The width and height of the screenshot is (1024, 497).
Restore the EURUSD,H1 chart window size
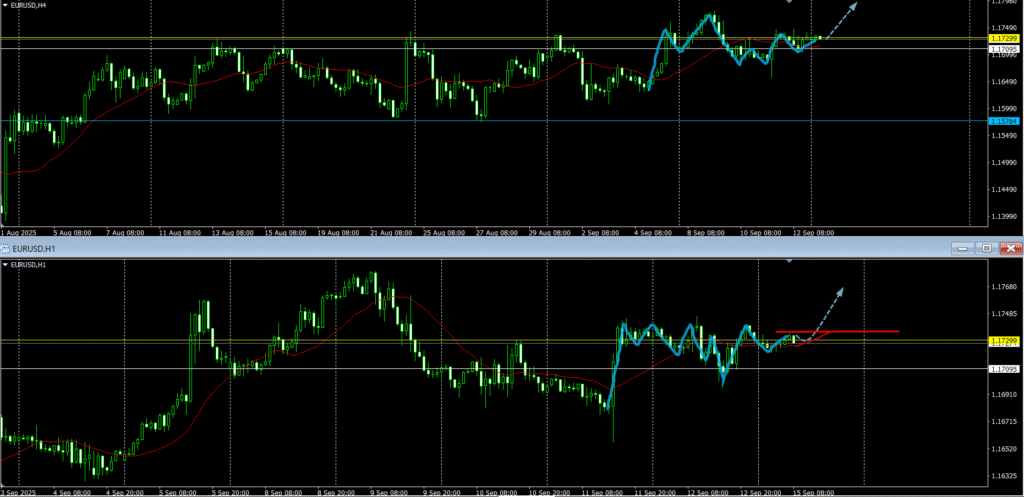point(986,247)
